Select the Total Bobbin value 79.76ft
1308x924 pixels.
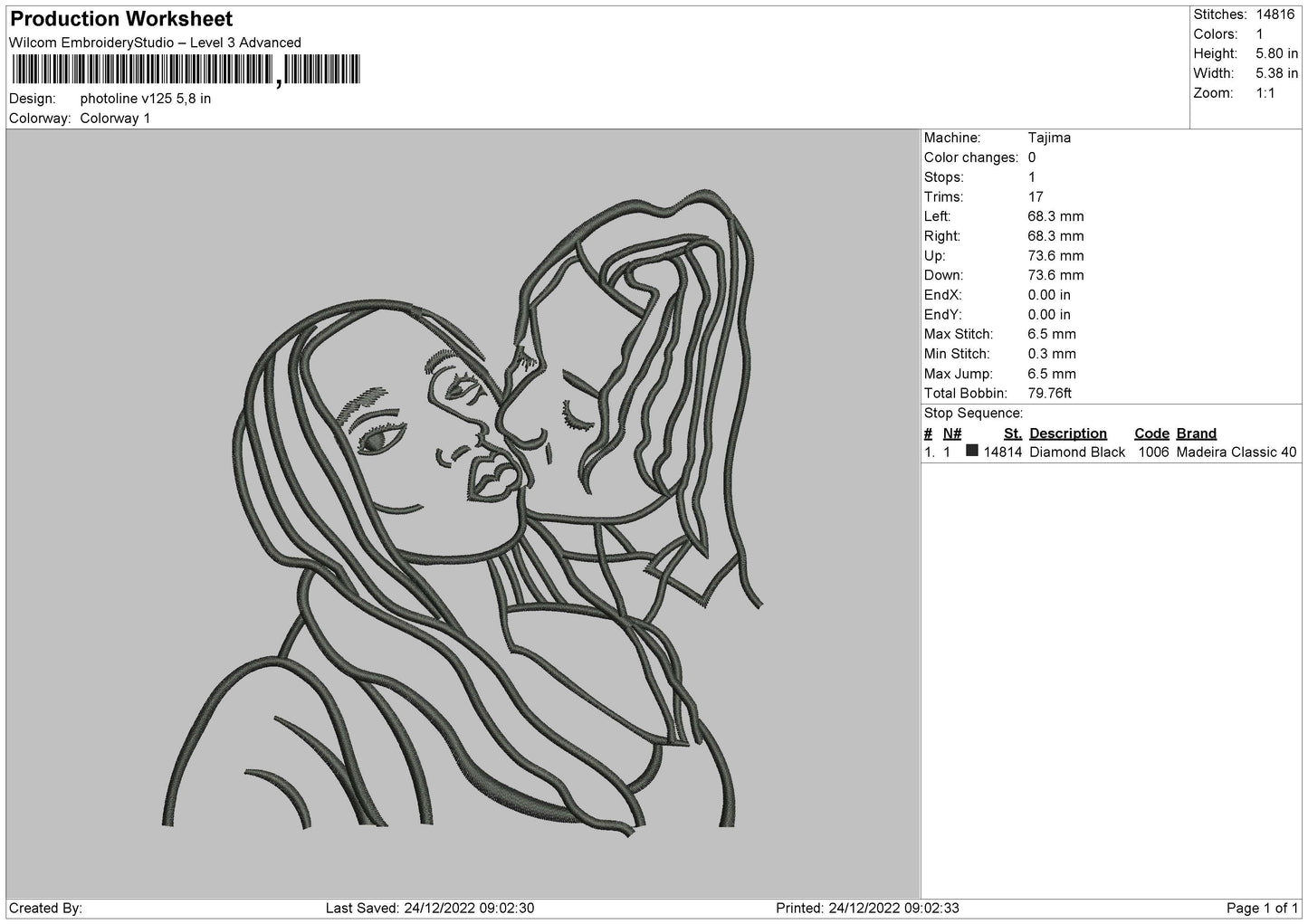1050,394
